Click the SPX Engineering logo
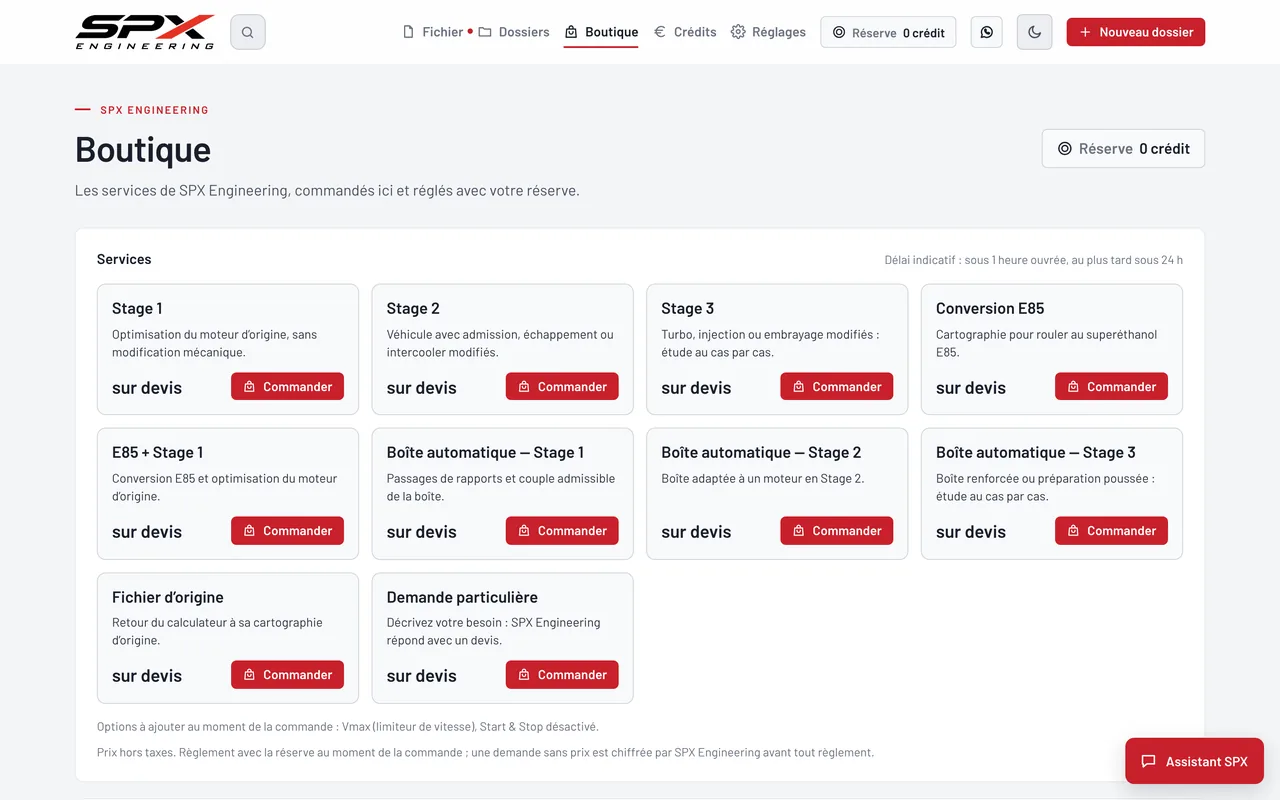 [145, 32]
